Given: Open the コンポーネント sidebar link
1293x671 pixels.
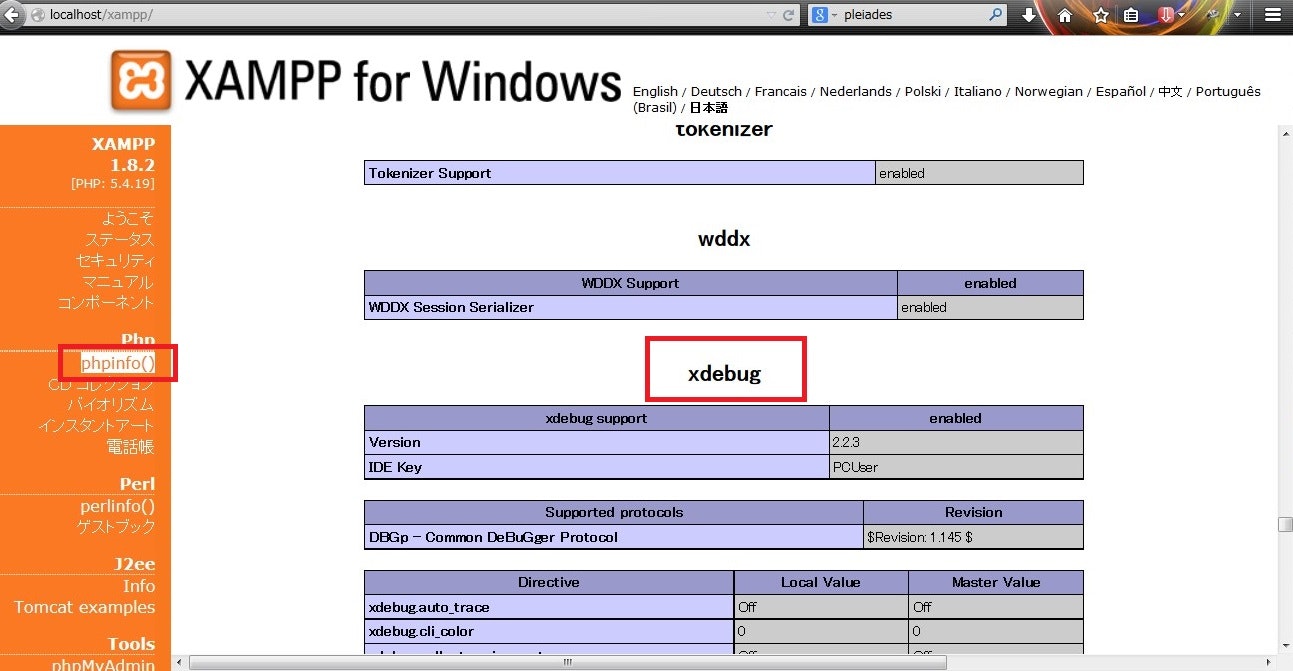Looking at the screenshot, I should tap(107, 302).
